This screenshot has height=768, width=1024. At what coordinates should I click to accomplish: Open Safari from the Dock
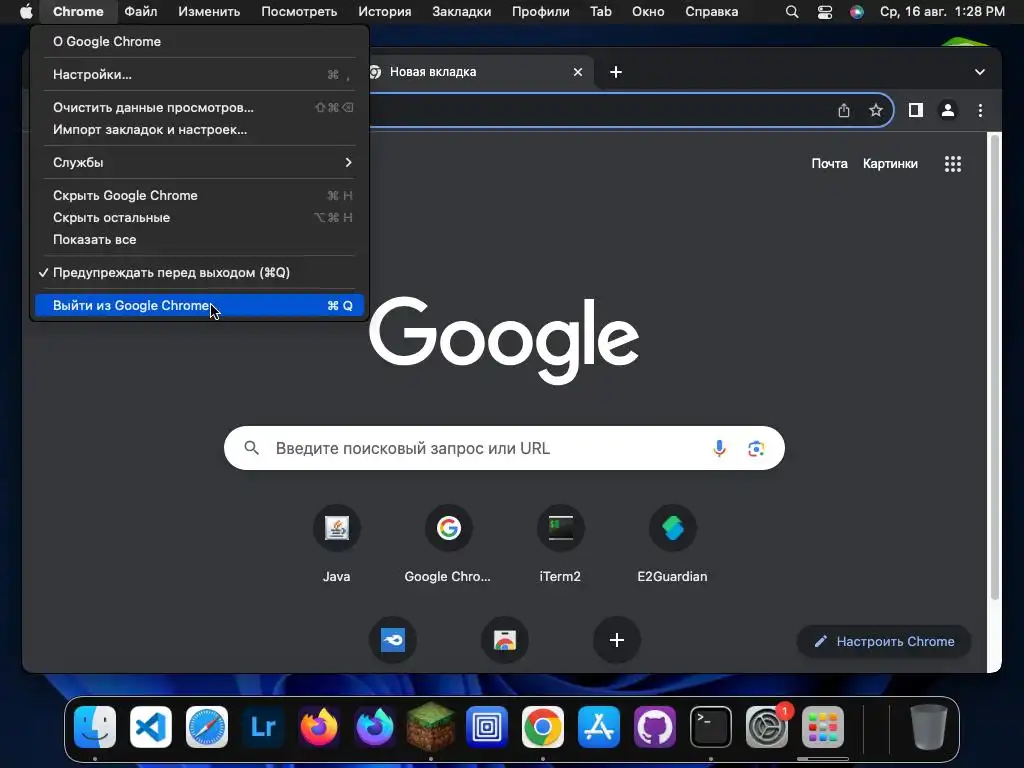point(207,727)
